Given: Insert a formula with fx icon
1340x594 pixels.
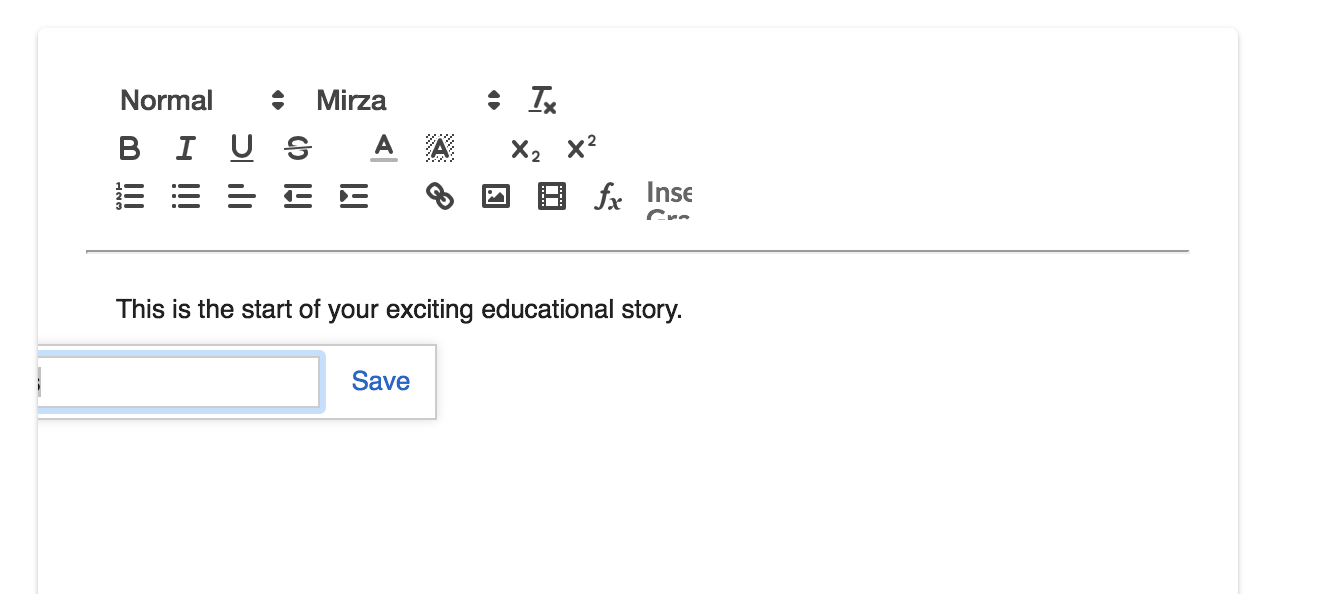Looking at the screenshot, I should [608, 196].
